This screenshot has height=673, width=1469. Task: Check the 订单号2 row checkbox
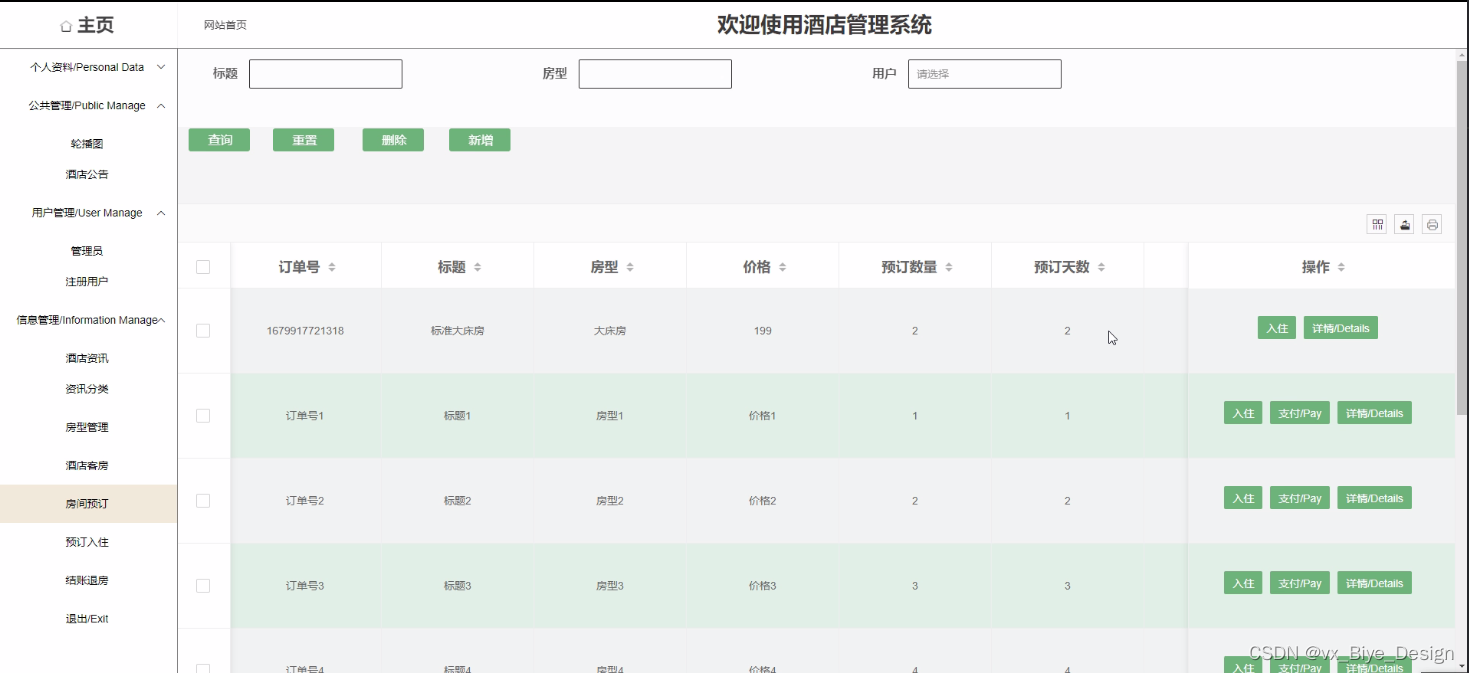[203, 501]
